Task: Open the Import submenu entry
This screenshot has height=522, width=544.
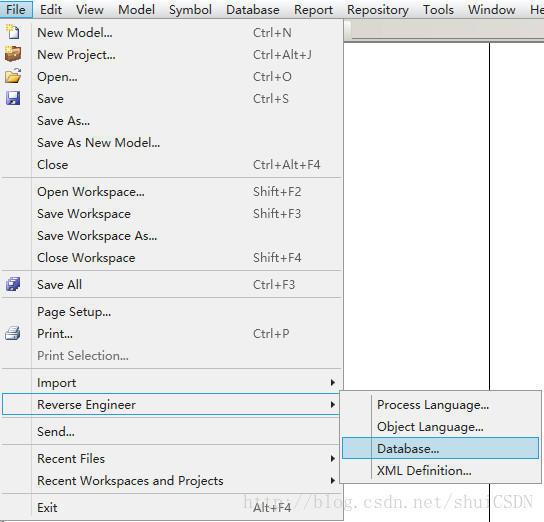Action: [172, 383]
